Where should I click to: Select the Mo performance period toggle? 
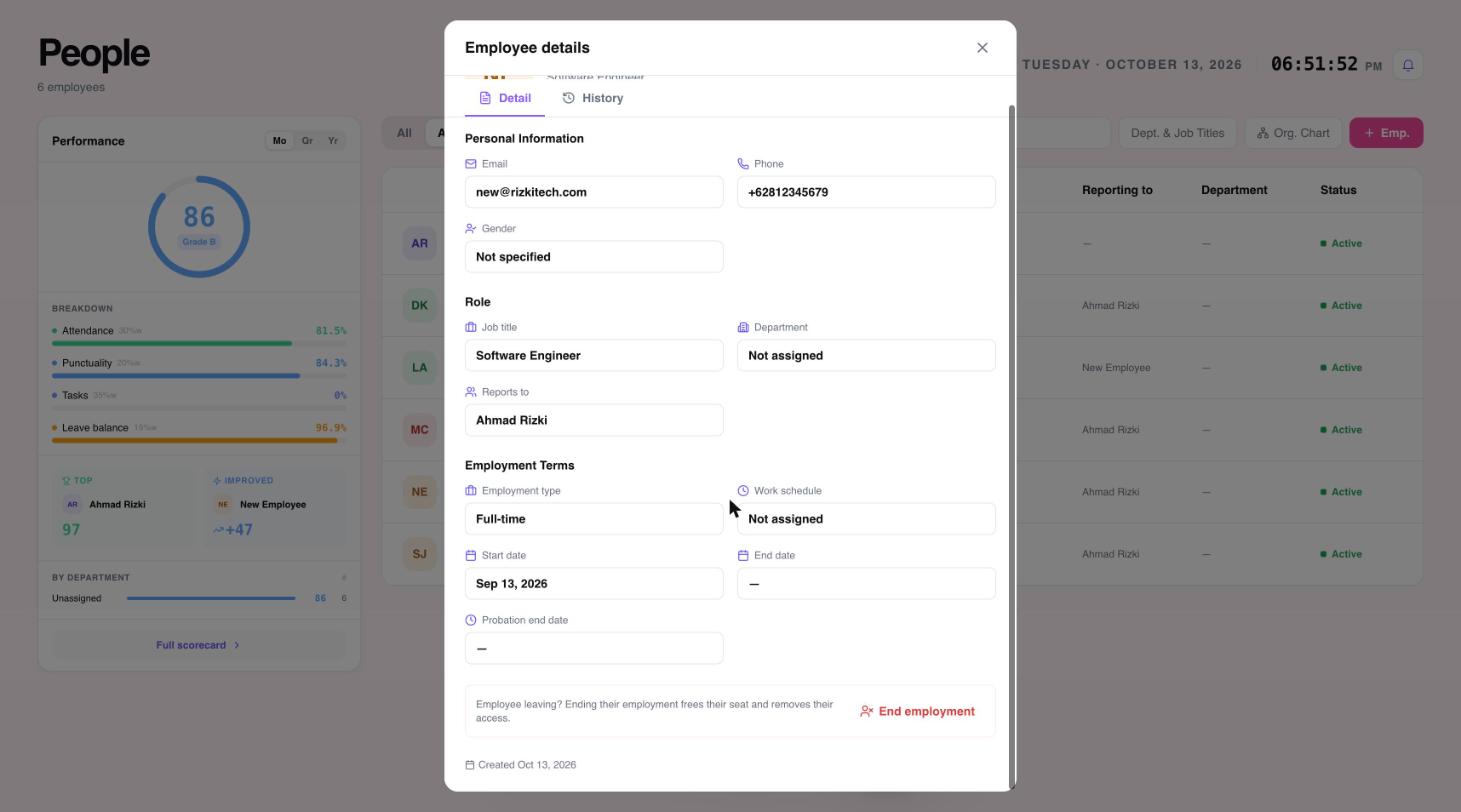pos(279,141)
